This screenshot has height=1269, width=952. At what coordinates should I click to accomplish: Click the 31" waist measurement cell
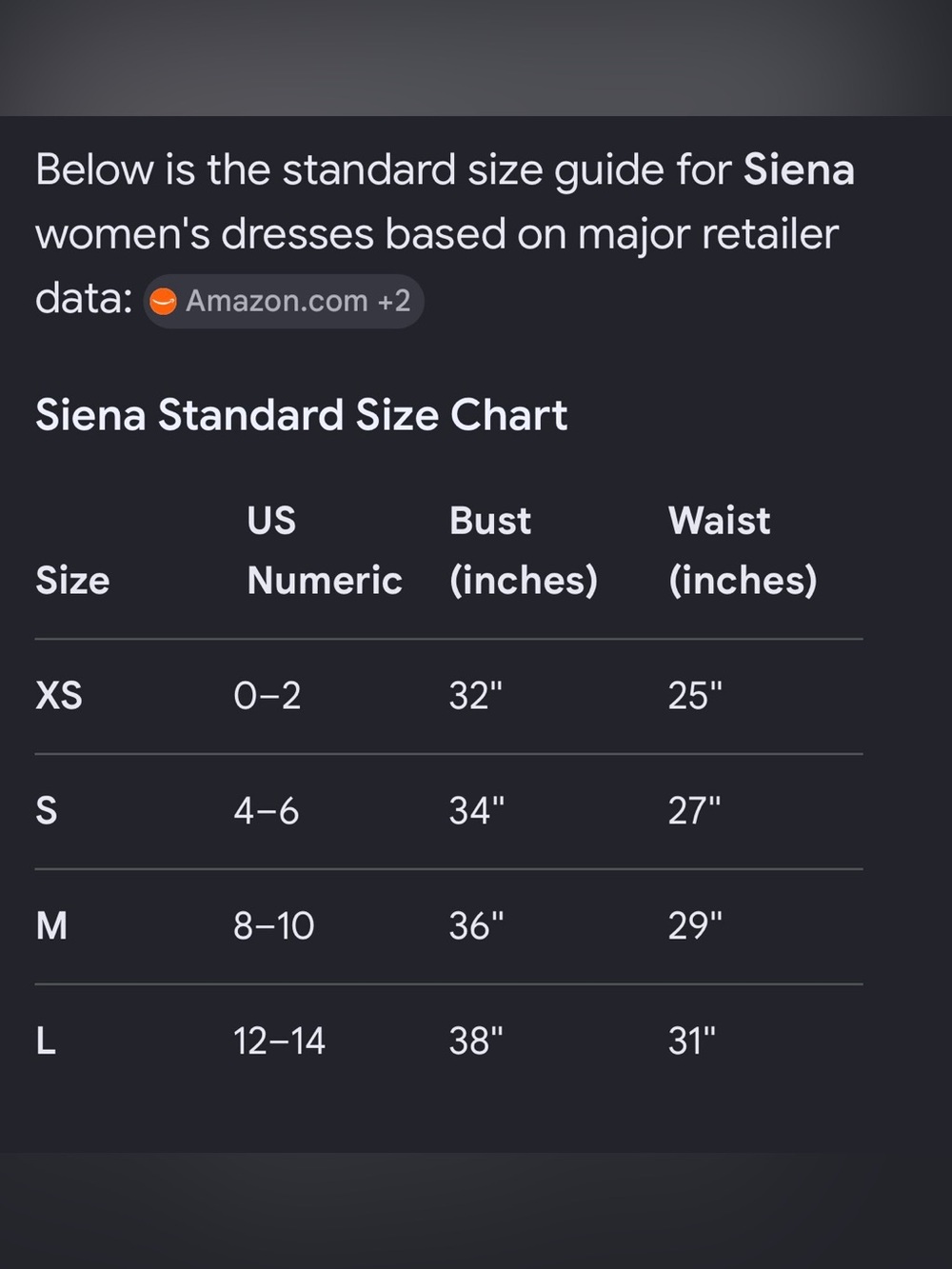692,1041
